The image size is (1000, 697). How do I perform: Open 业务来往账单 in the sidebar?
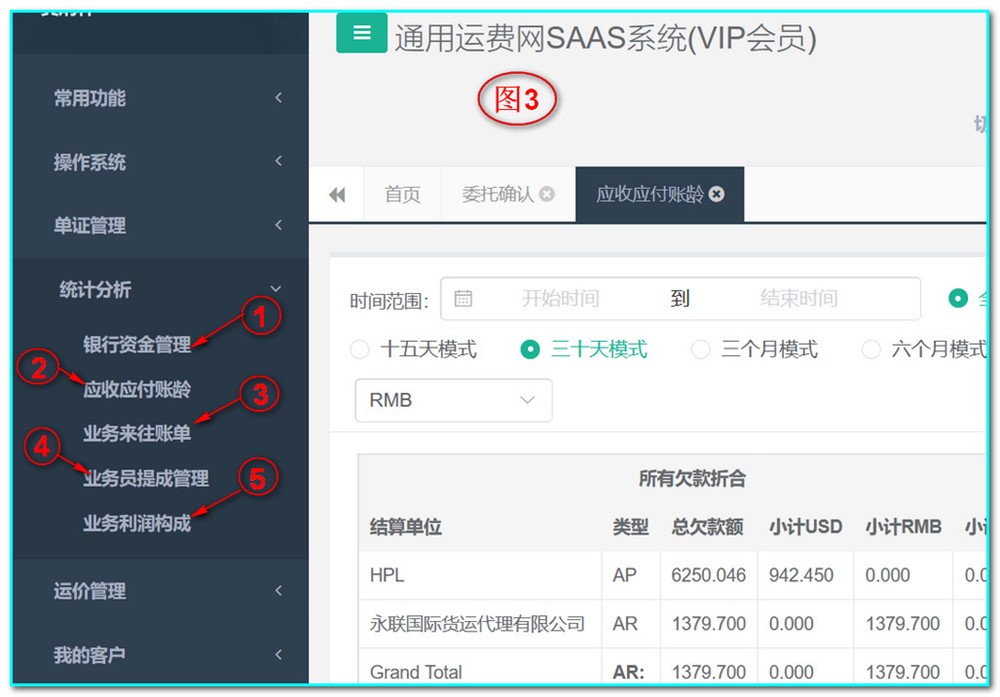(x=137, y=434)
